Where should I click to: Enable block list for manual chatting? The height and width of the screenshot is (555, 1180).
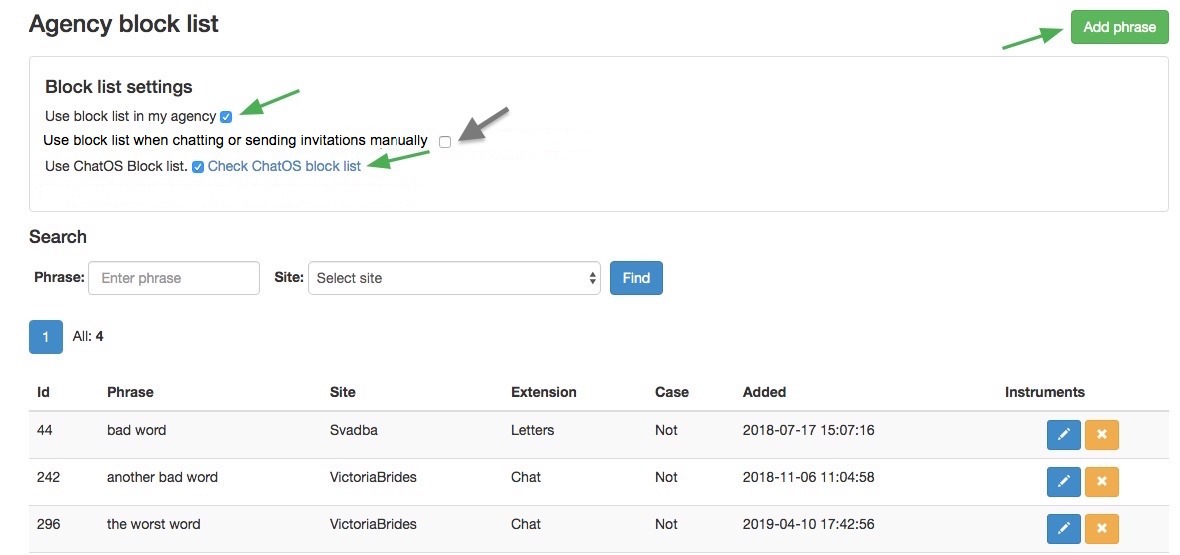[445, 142]
